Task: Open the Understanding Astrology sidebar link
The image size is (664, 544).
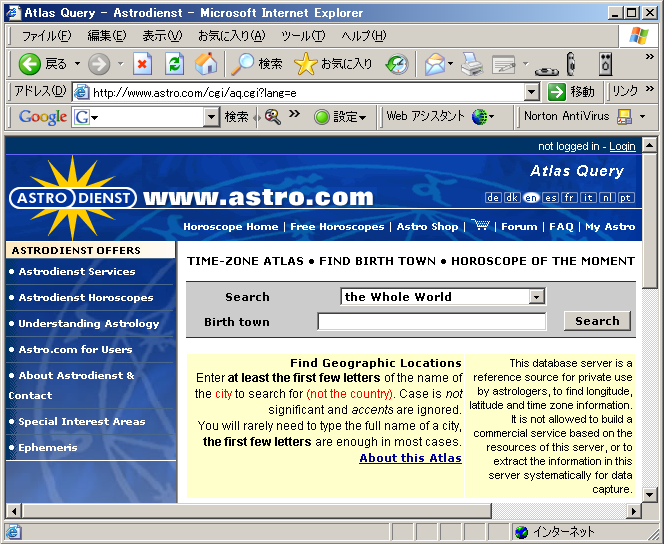Action: 89,323
